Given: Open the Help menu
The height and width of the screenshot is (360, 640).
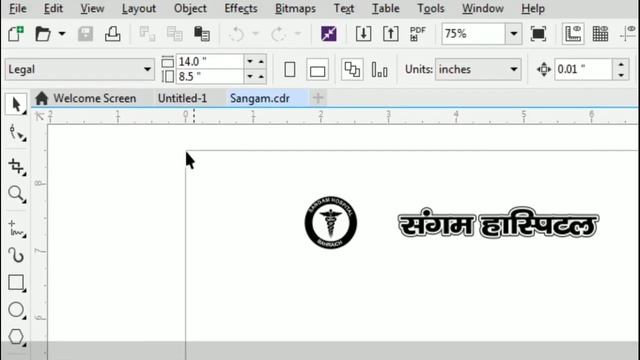Looking at the screenshot, I should click(533, 9).
